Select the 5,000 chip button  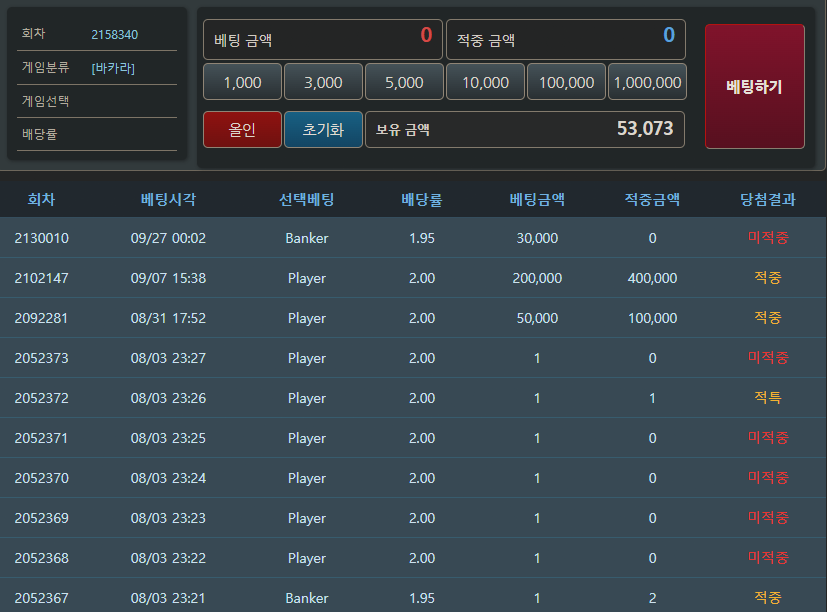pyautogui.click(x=404, y=82)
